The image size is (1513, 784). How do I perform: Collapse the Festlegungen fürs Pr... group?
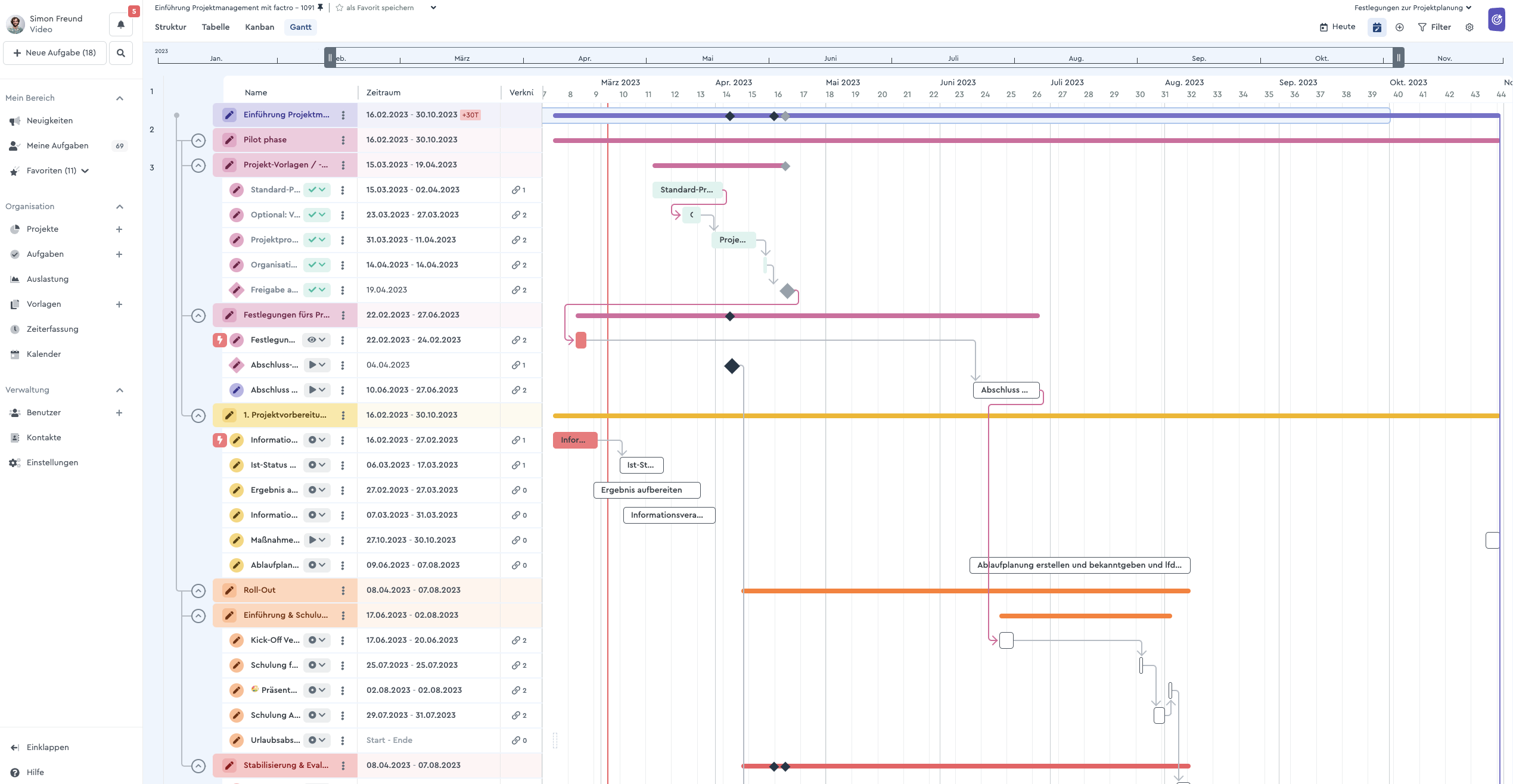tap(198, 316)
